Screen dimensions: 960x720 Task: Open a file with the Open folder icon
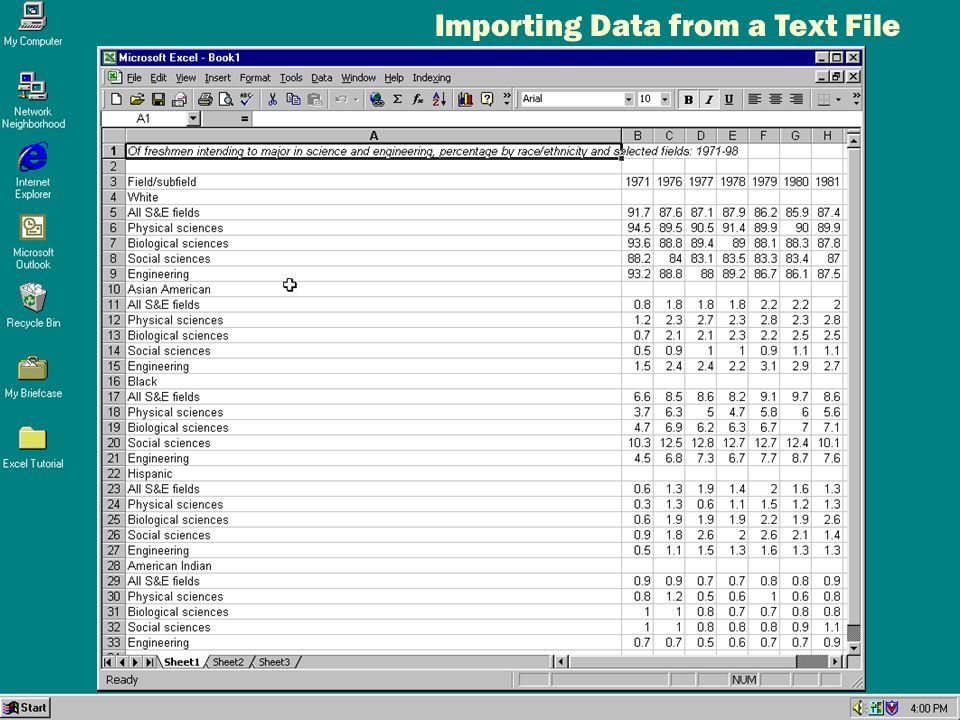[x=137, y=99]
